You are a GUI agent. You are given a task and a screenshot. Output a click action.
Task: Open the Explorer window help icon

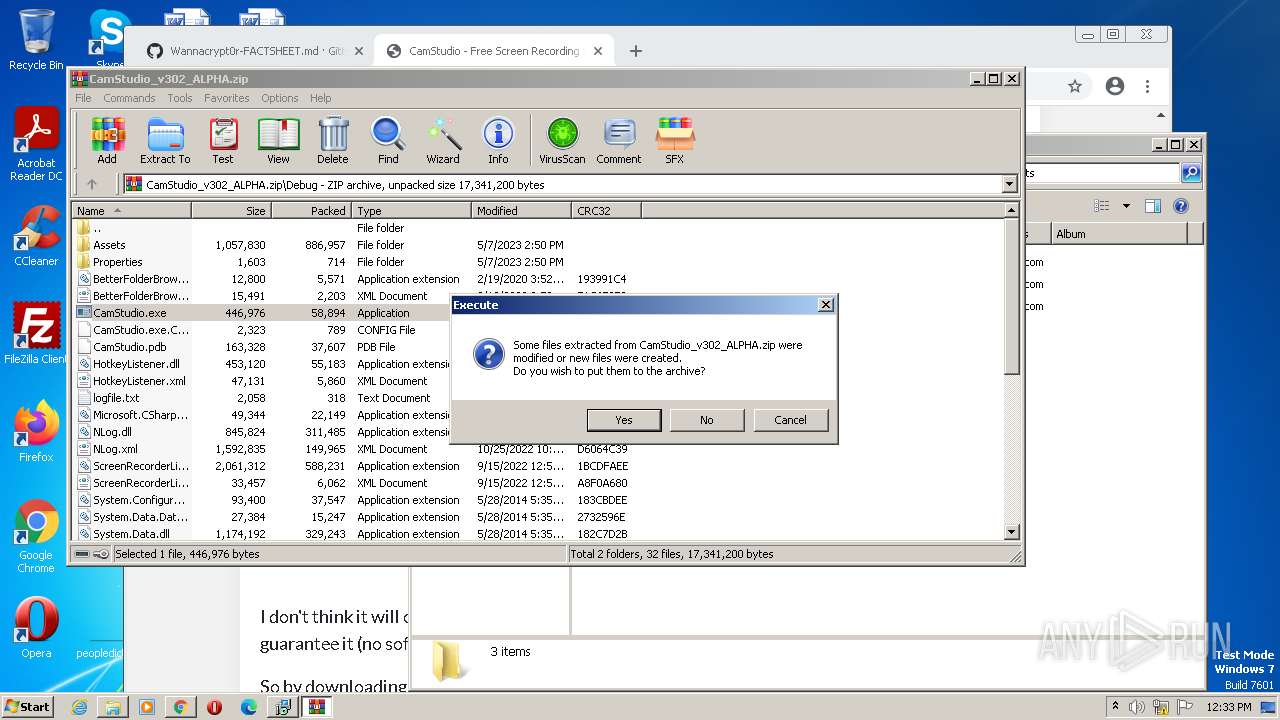[x=1181, y=206]
